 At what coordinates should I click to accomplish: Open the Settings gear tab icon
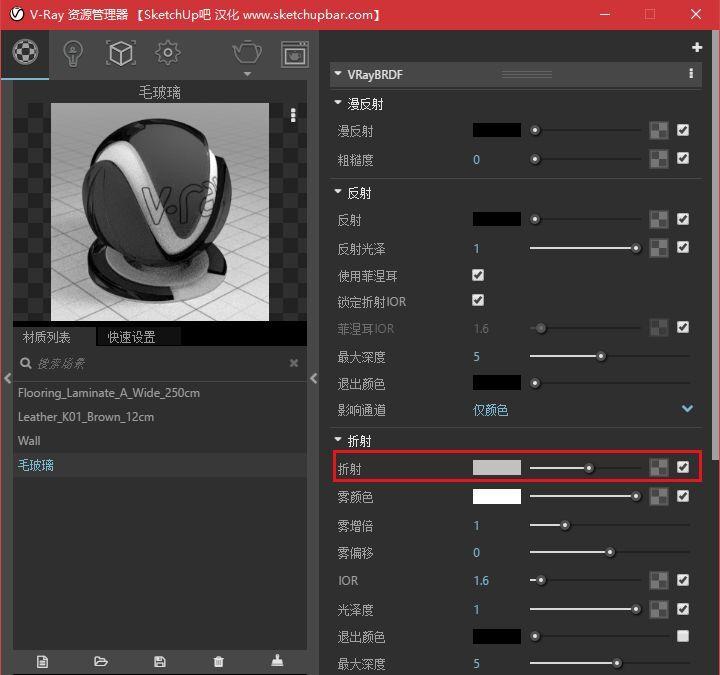pos(168,53)
